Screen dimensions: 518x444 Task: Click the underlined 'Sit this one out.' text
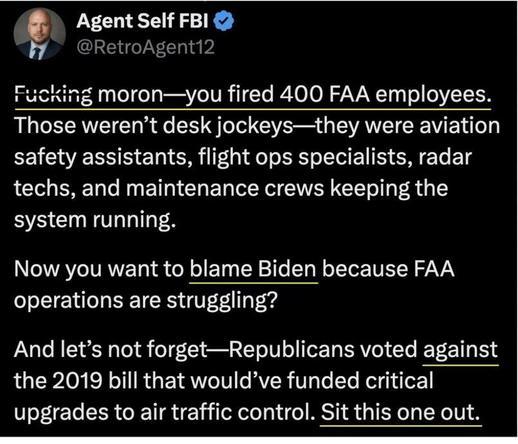pyautogui.click(x=400, y=412)
